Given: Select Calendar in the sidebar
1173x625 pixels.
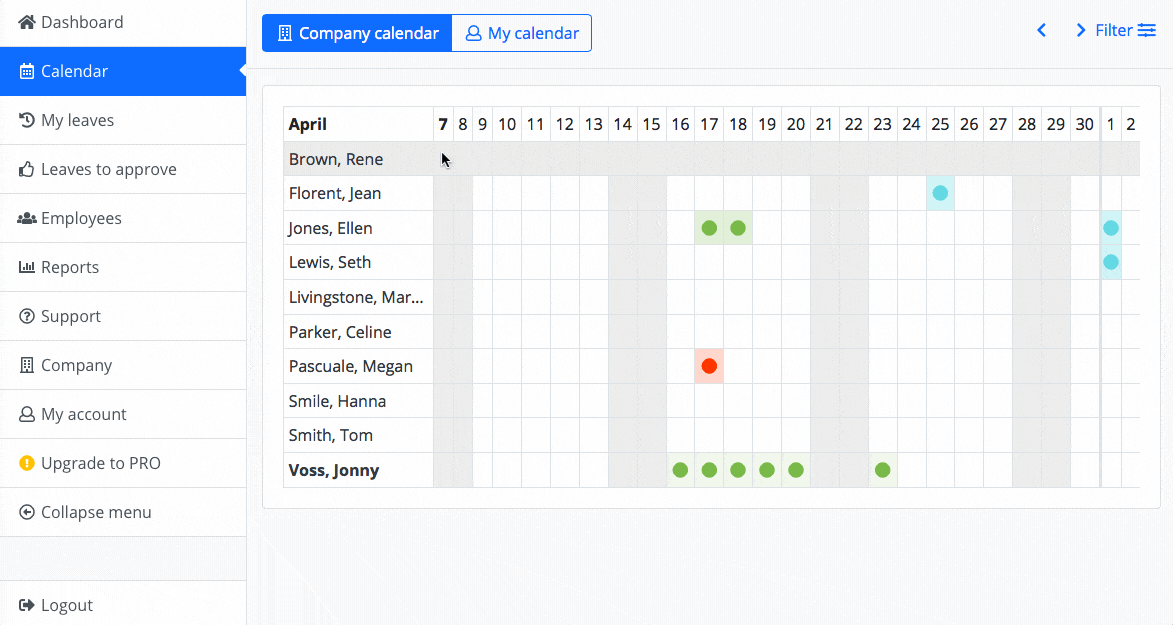Looking at the screenshot, I should click(74, 71).
